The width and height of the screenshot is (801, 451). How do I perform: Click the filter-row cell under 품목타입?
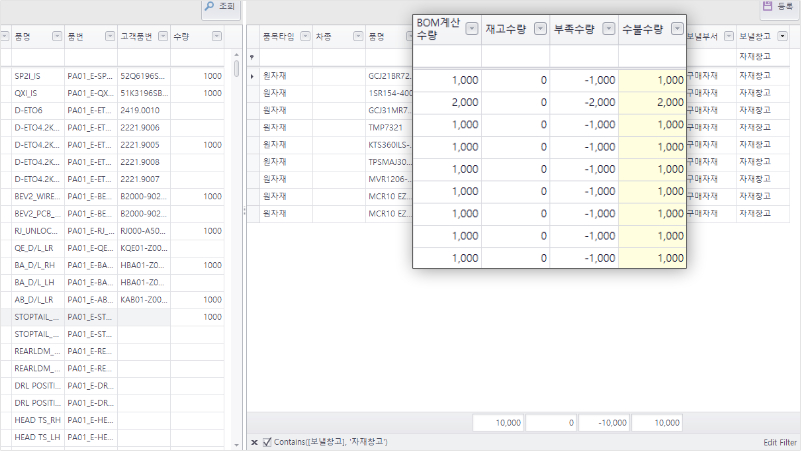pyautogui.click(x=286, y=57)
